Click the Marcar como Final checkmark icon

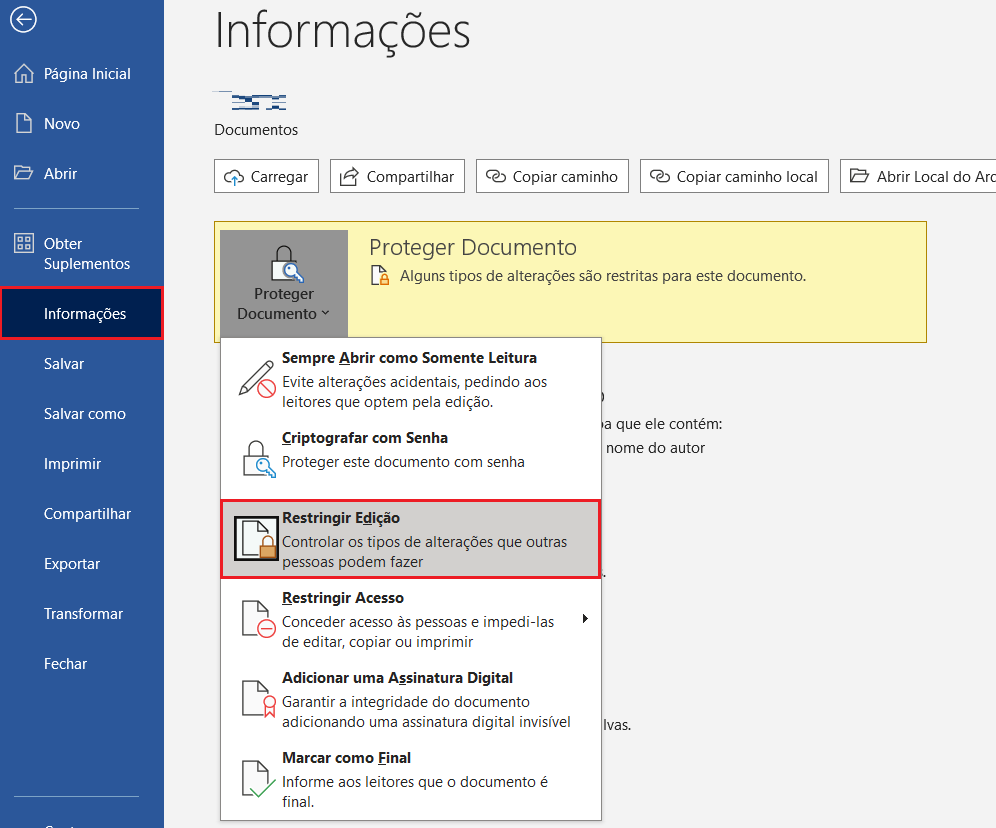click(x=258, y=778)
